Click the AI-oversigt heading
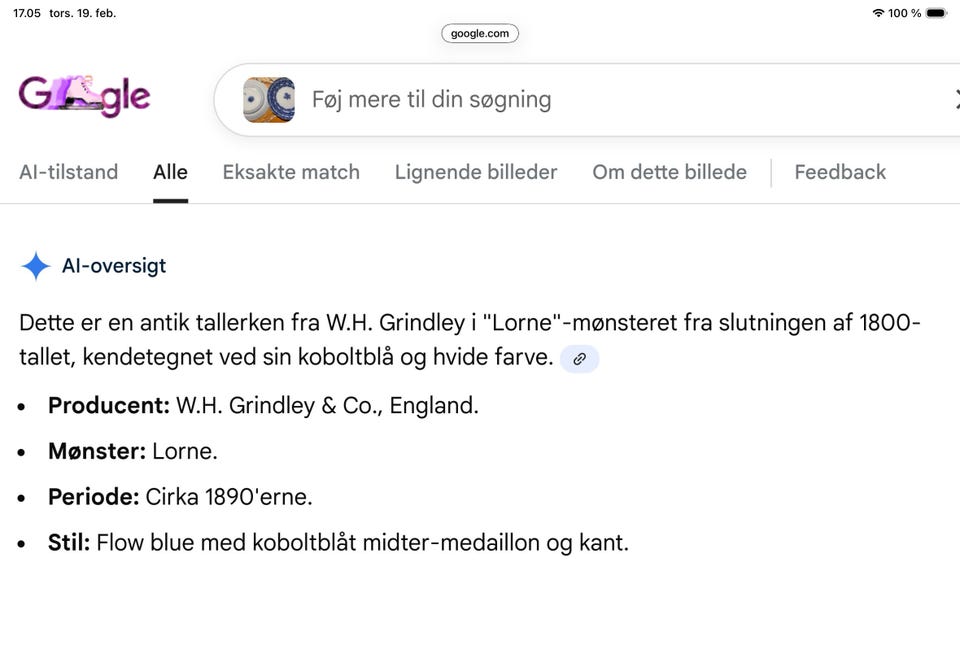The image size is (960, 667). coord(114,265)
